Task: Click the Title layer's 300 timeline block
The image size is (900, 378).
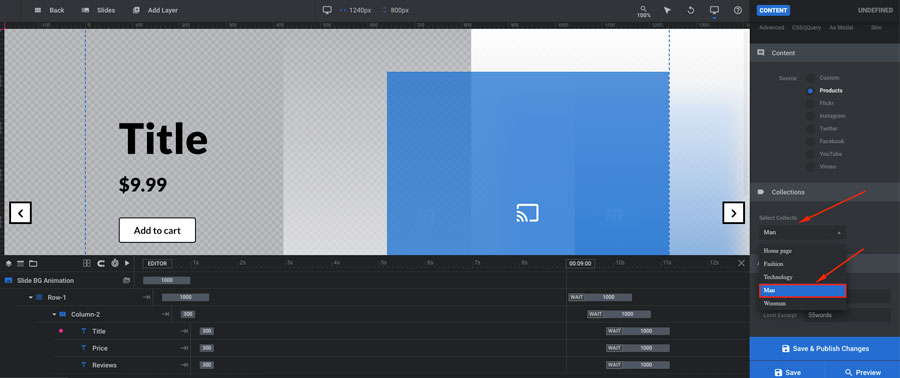Action: pos(207,332)
